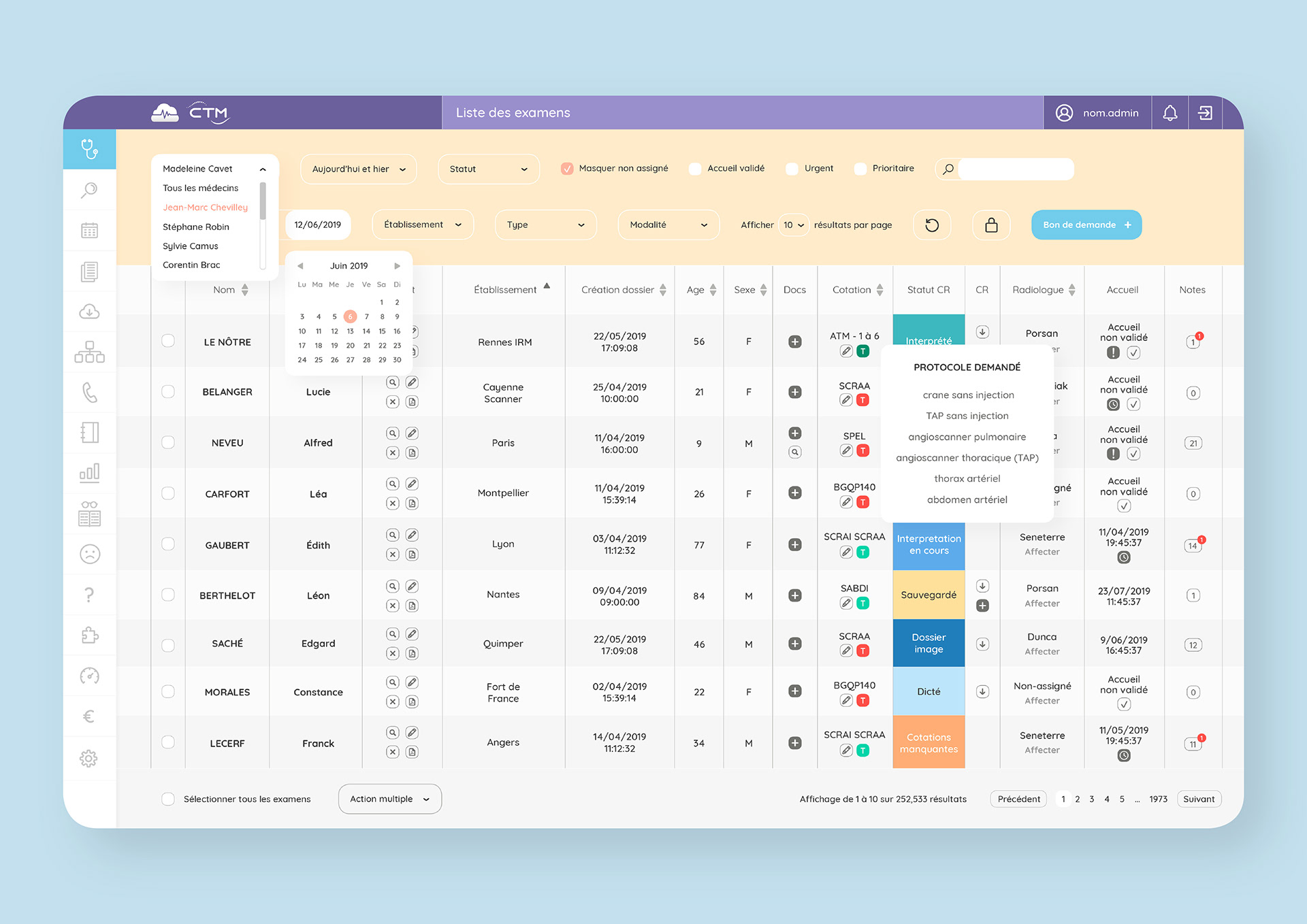Image resolution: width=1307 pixels, height=924 pixels.
Task: Enable the Urgent checkbox
Action: tap(792, 169)
